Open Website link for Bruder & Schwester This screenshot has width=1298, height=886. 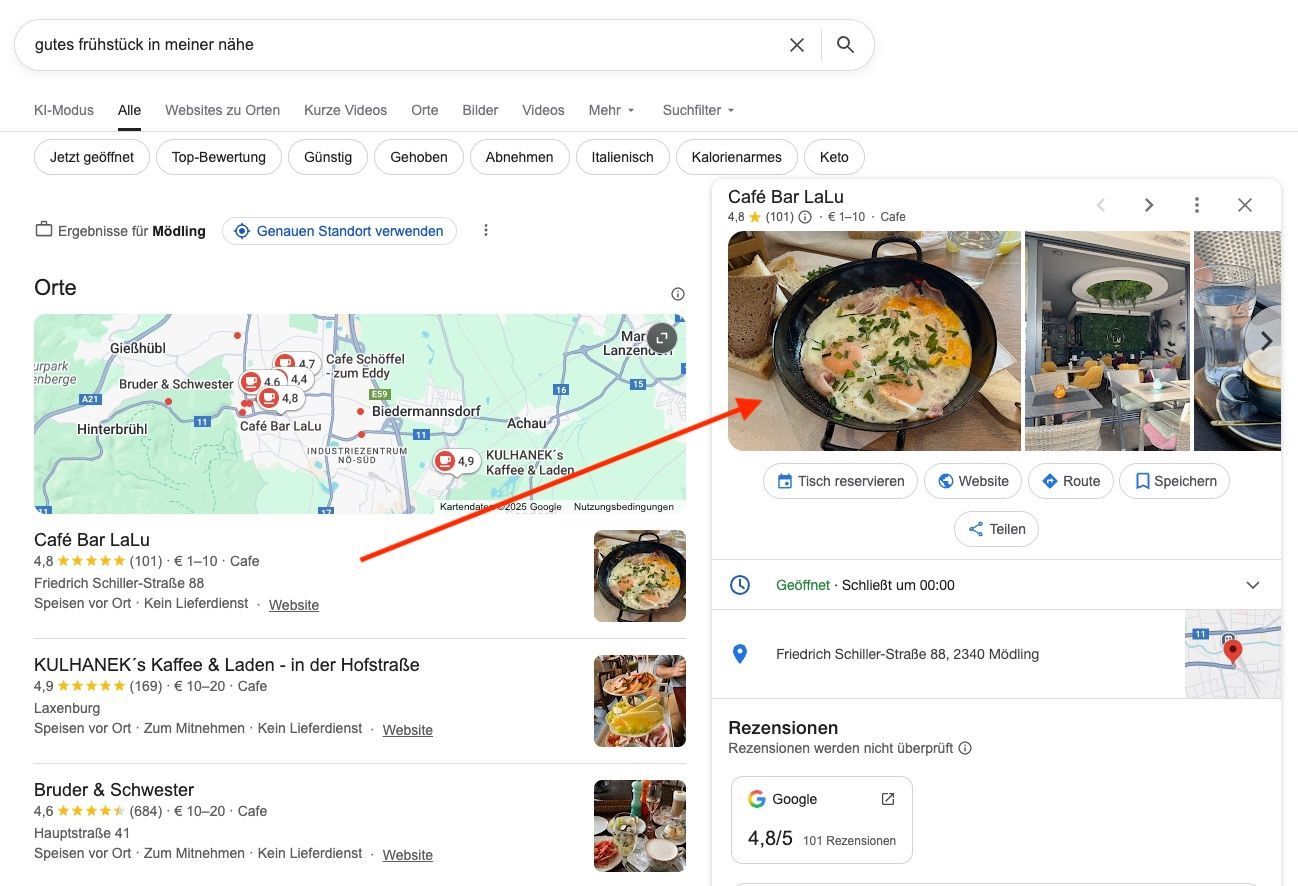(408, 855)
